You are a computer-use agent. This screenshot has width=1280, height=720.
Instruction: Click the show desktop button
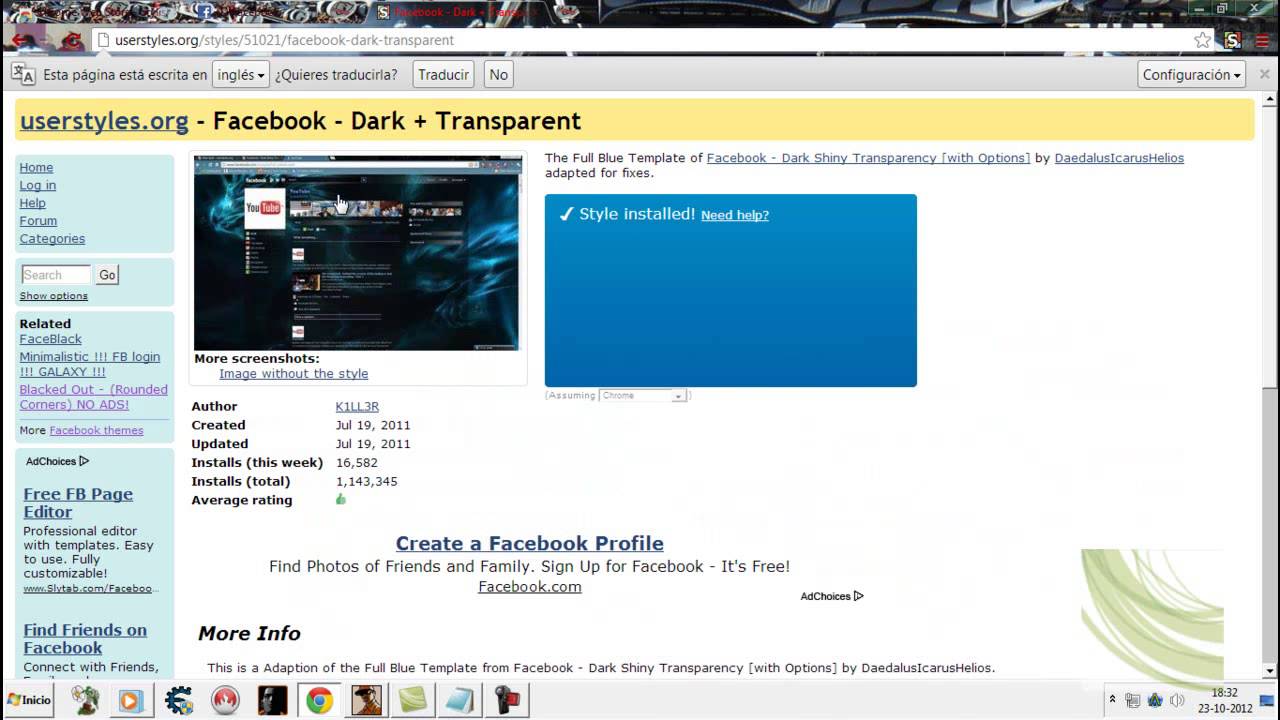1267,700
